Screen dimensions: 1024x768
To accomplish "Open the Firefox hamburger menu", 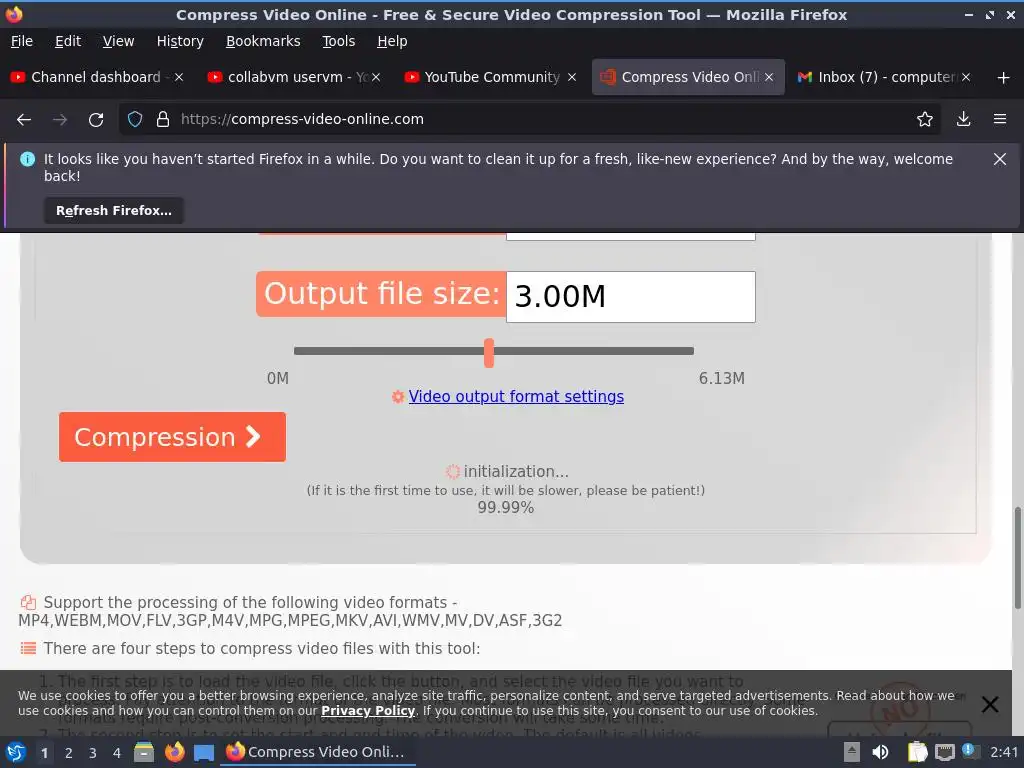I will click(999, 120).
